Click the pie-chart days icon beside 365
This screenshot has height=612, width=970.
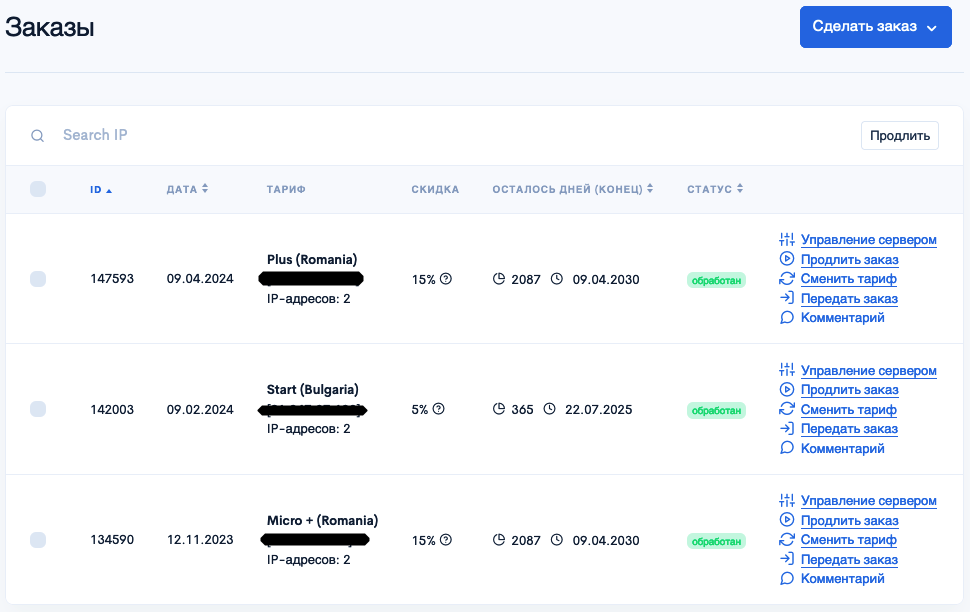click(x=499, y=409)
